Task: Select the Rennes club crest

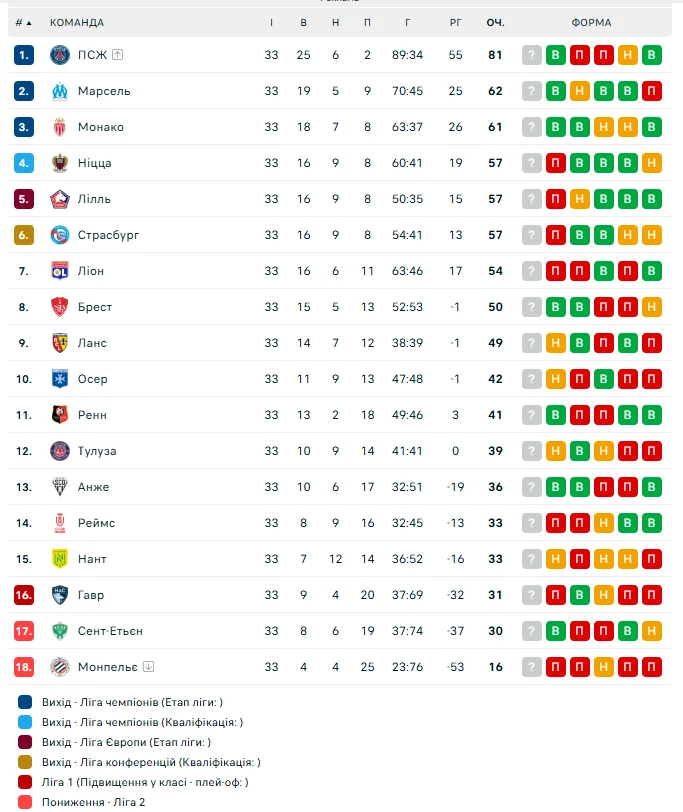Action: (59, 415)
